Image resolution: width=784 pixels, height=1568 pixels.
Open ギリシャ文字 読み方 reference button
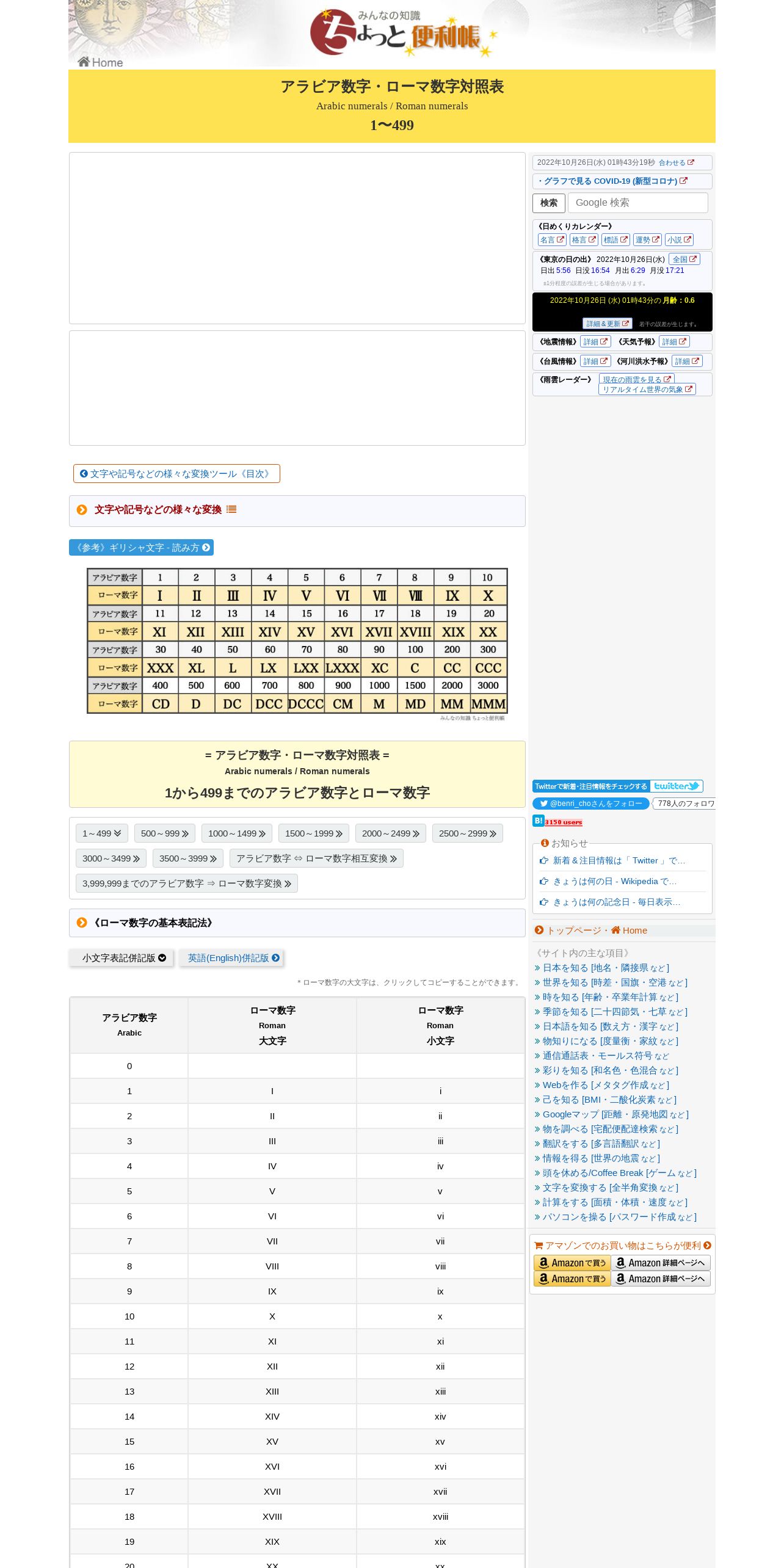(x=141, y=548)
